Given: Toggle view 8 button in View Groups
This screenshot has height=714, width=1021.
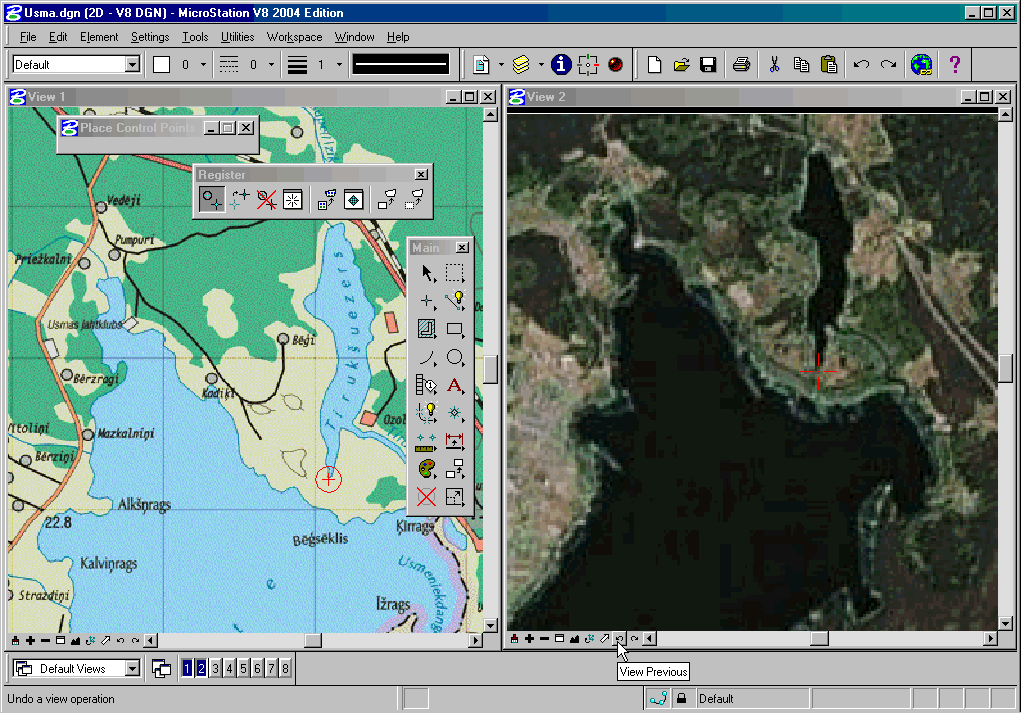Looking at the screenshot, I should click(x=285, y=668).
